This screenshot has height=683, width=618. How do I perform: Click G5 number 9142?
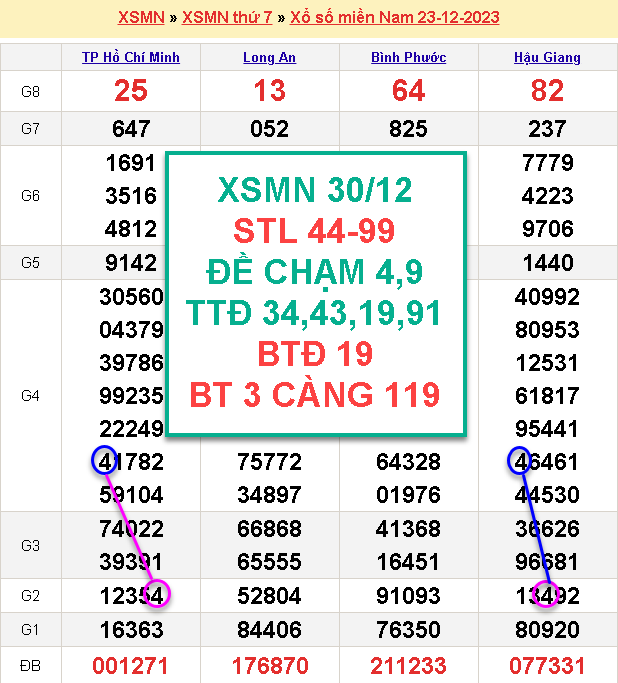[x=131, y=263]
